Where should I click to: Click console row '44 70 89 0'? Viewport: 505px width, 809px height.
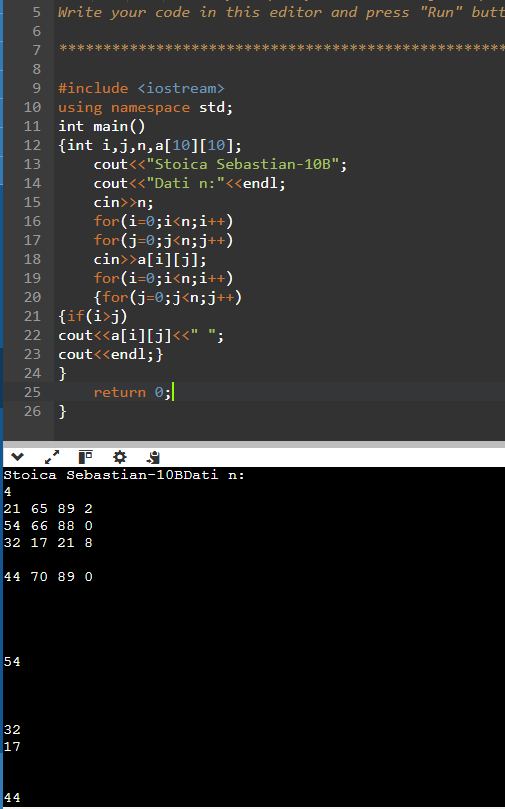48,577
